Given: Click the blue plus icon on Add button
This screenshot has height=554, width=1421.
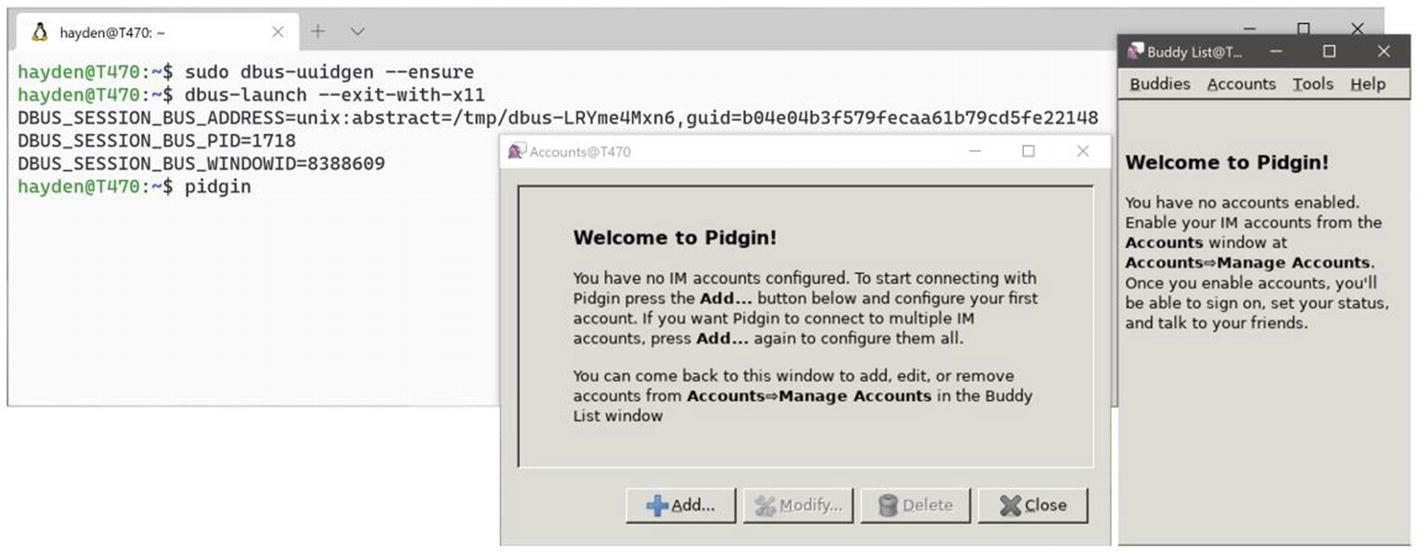Looking at the screenshot, I should click(657, 506).
